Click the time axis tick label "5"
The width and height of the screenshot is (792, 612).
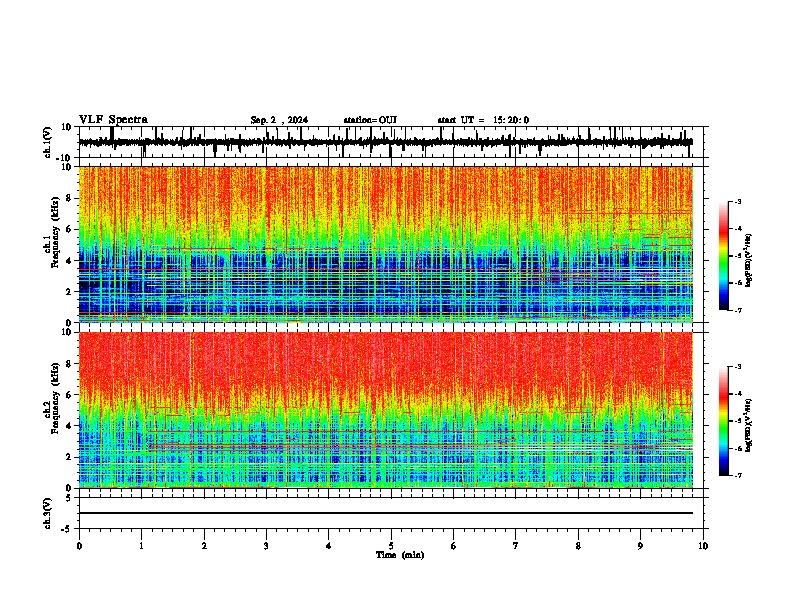[x=391, y=546]
